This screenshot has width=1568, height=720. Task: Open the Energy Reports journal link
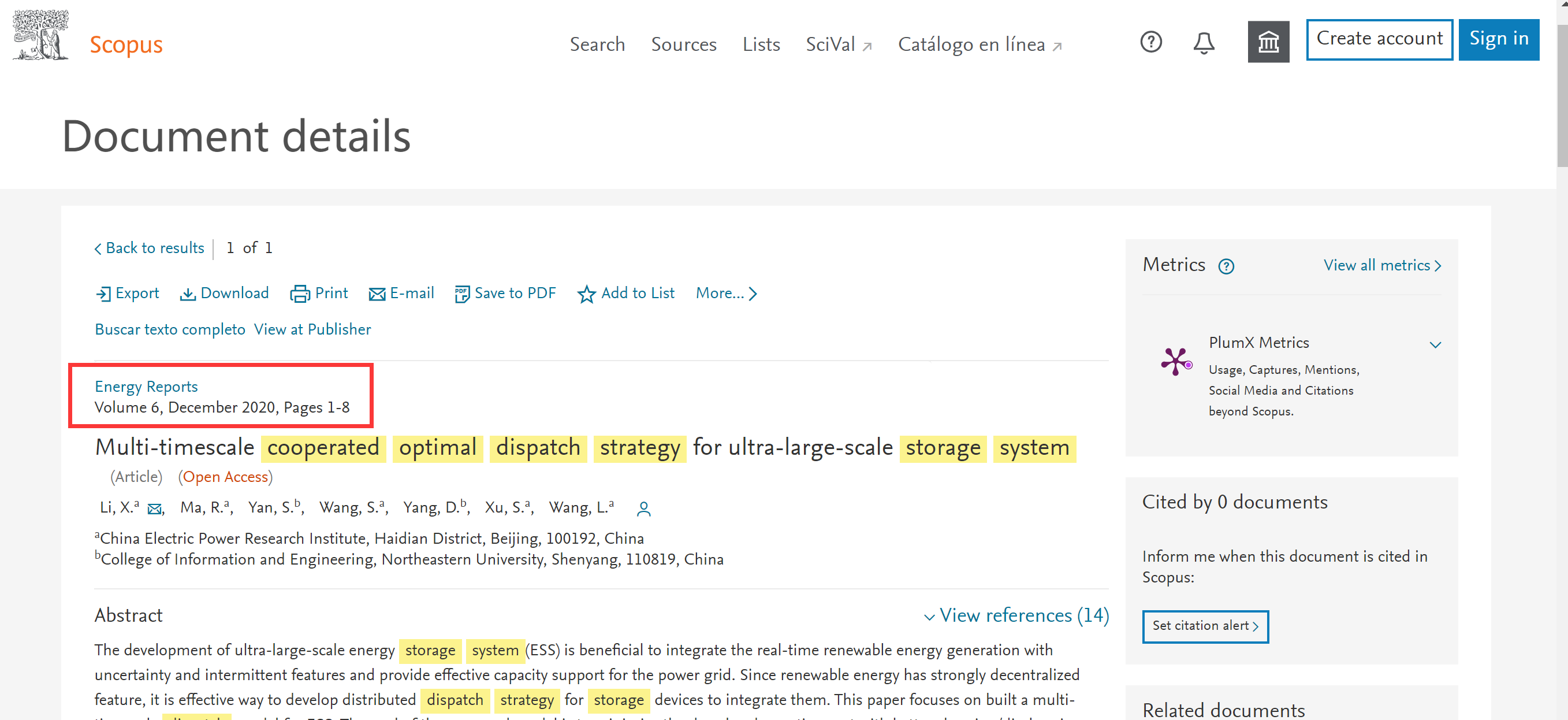pyautogui.click(x=146, y=387)
